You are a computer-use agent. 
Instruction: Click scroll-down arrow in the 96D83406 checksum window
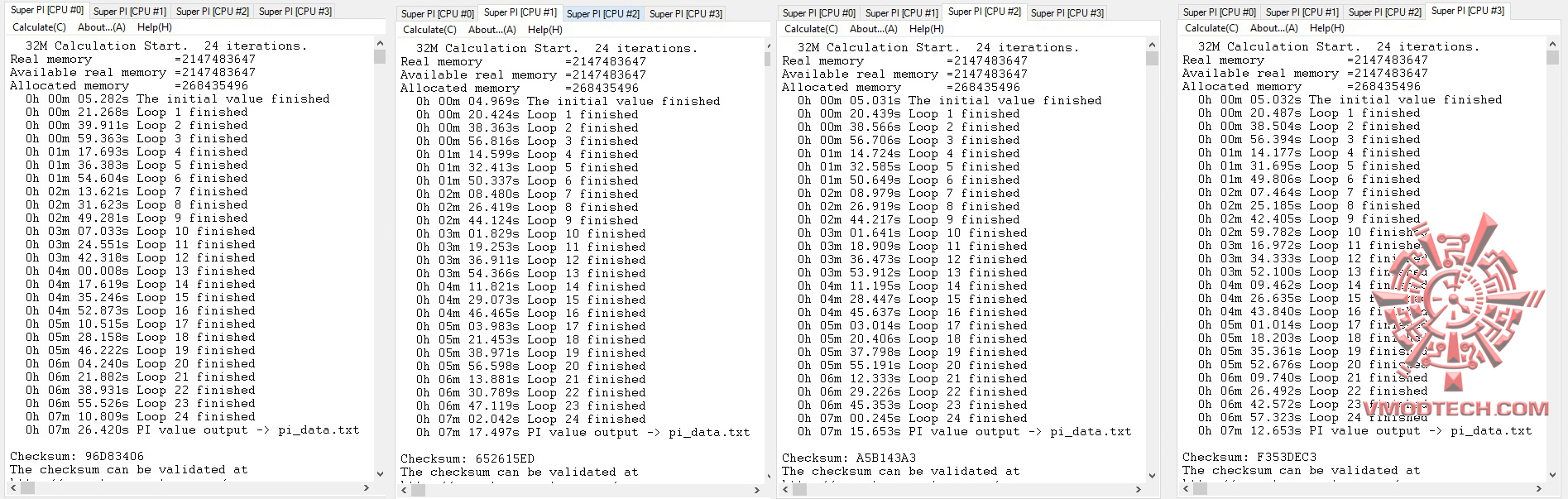(x=380, y=474)
